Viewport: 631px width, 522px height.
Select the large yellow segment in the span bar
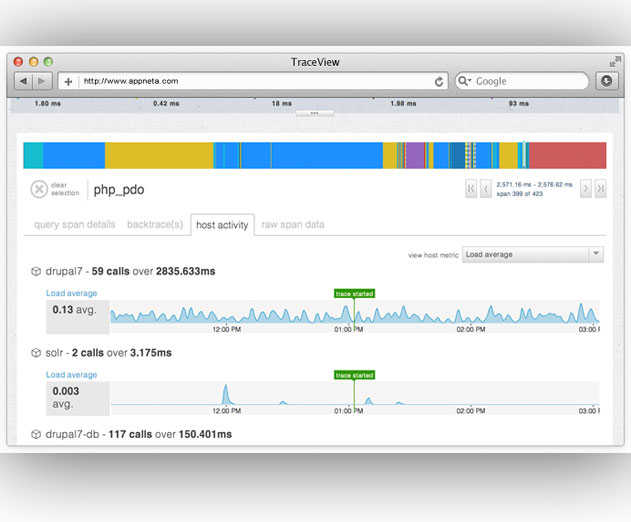pos(159,155)
